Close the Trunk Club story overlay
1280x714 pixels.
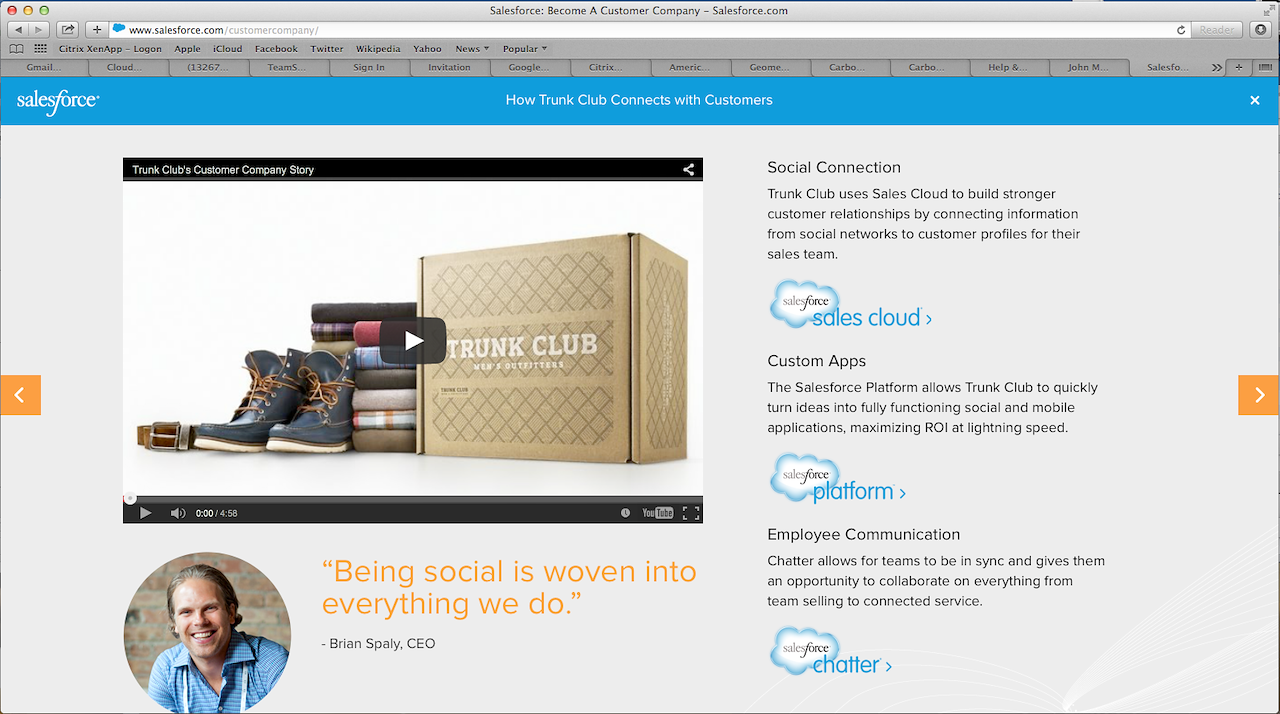[1254, 100]
